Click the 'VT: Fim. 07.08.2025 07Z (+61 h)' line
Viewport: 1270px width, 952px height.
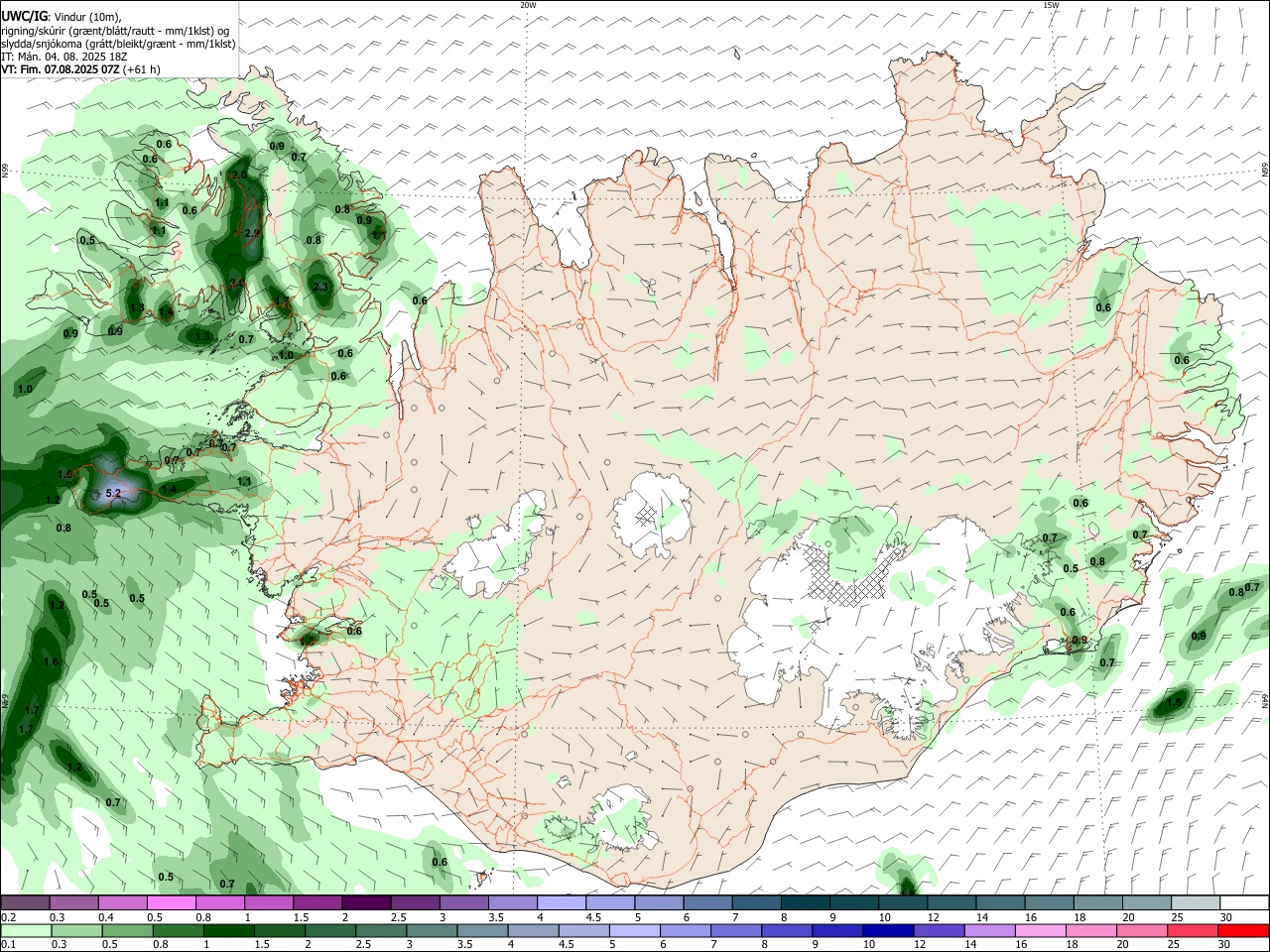[80, 69]
